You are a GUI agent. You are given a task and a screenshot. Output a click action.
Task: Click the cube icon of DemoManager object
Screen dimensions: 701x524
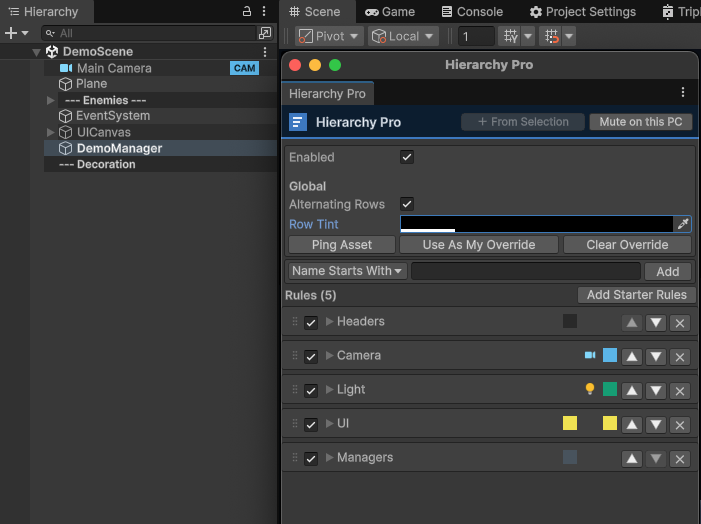pos(65,148)
